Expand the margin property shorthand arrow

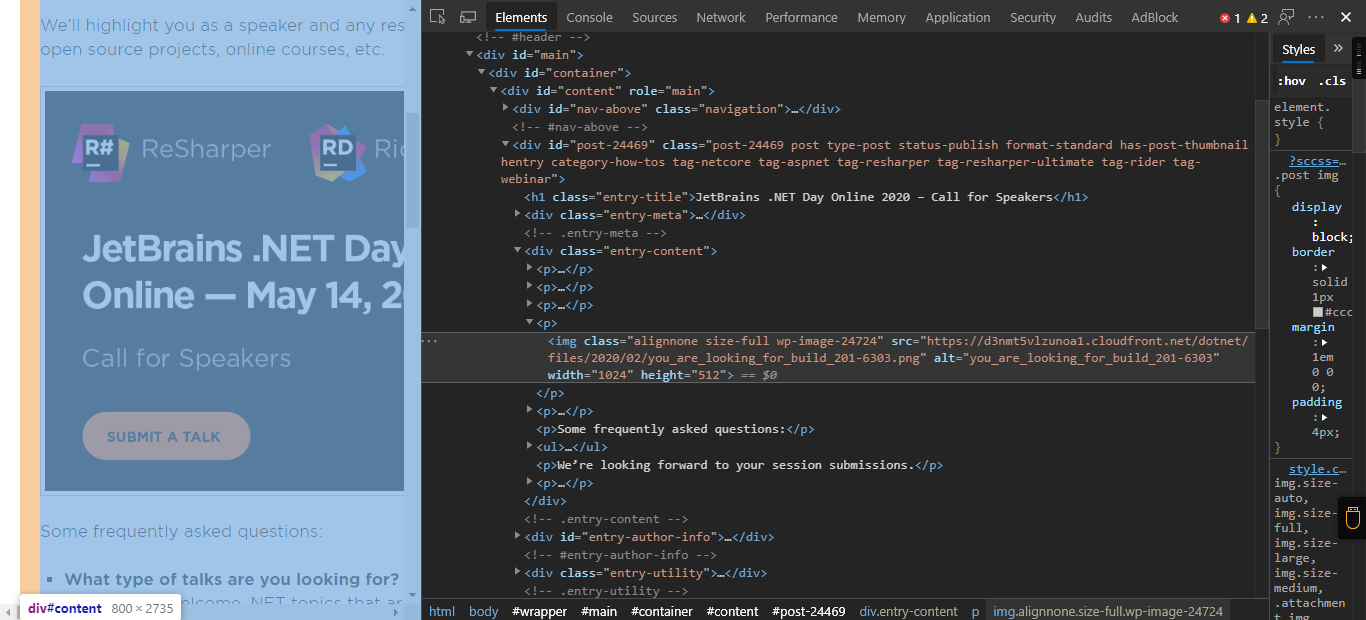point(1324,342)
